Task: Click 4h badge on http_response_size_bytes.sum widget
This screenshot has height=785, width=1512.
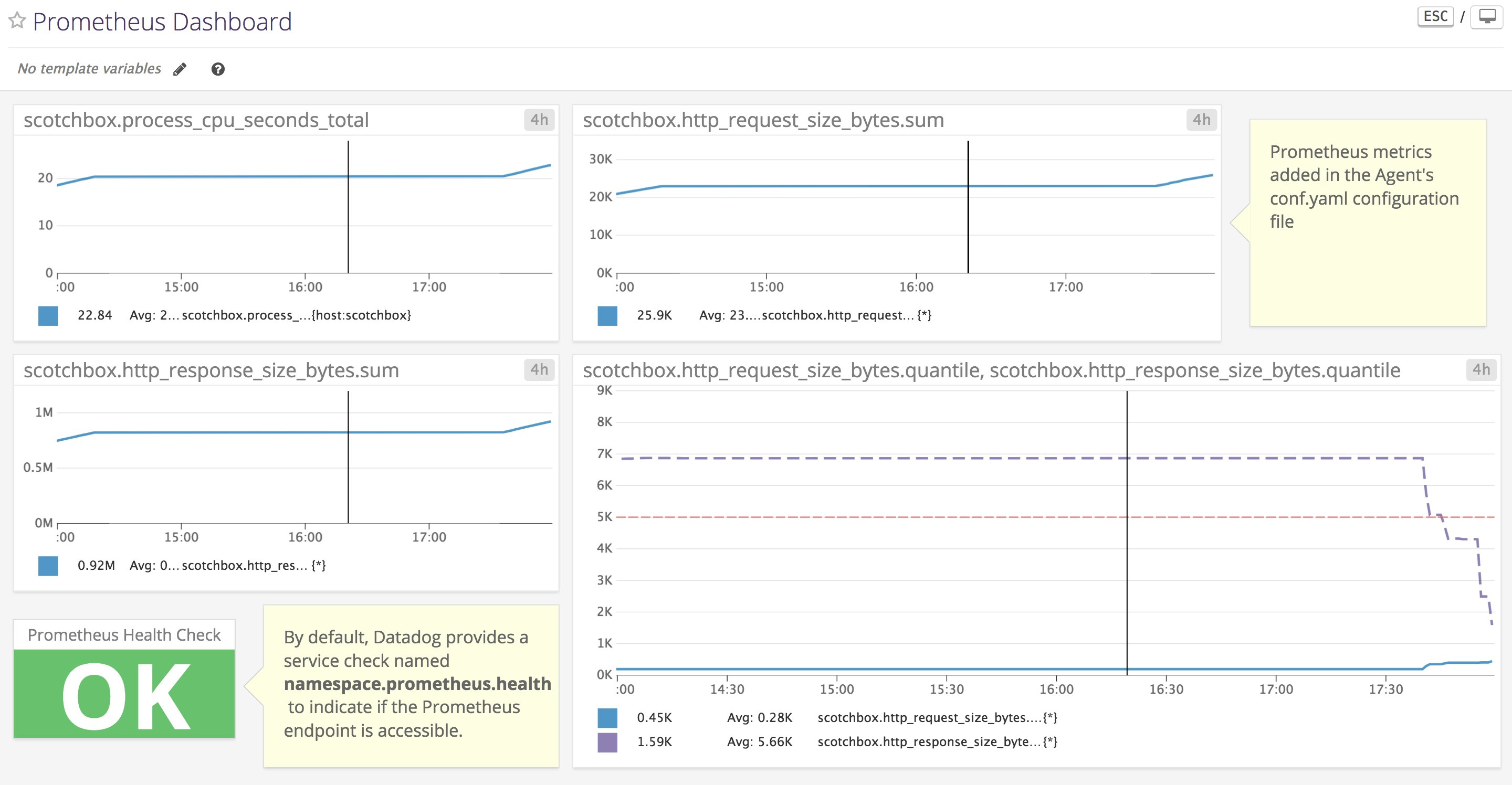Action: [x=538, y=369]
